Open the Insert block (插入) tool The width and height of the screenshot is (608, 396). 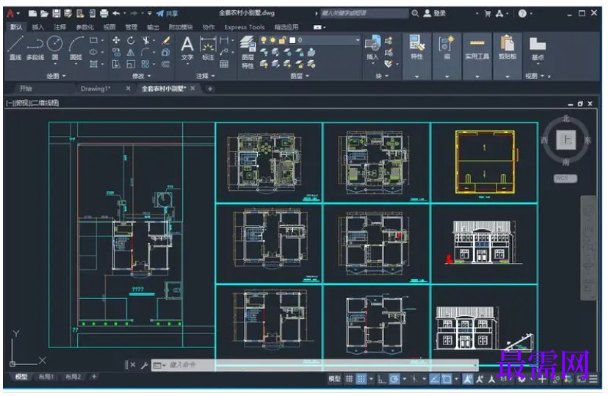click(x=372, y=47)
